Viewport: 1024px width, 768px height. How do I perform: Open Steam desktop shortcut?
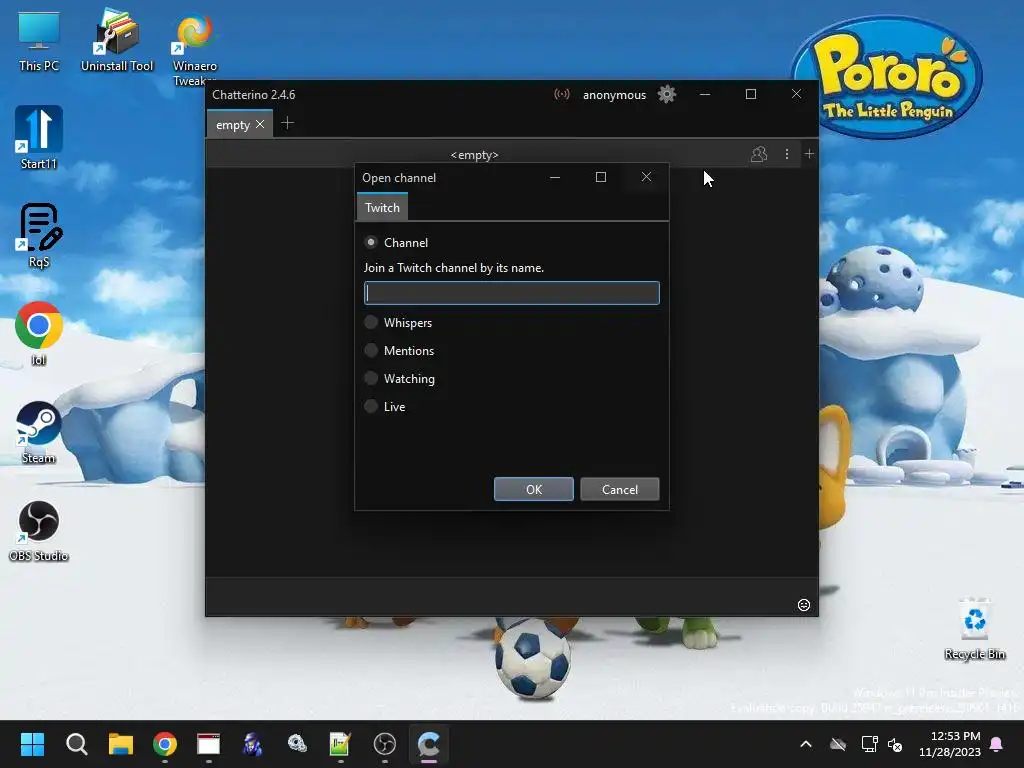click(x=39, y=432)
